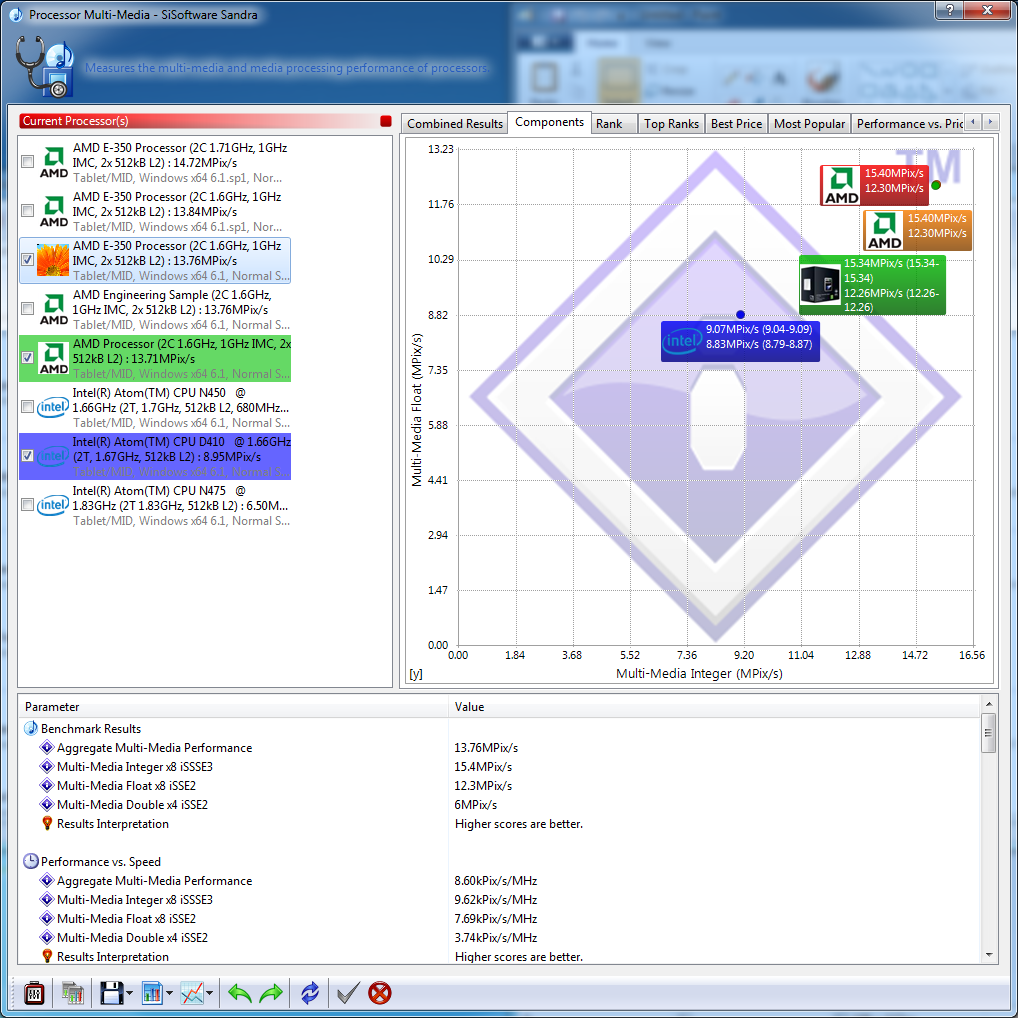Check the Intel Atom N450 checkbox
Image resolution: width=1018 pixels, height=1018 pixels.
(x=28, y=407)
